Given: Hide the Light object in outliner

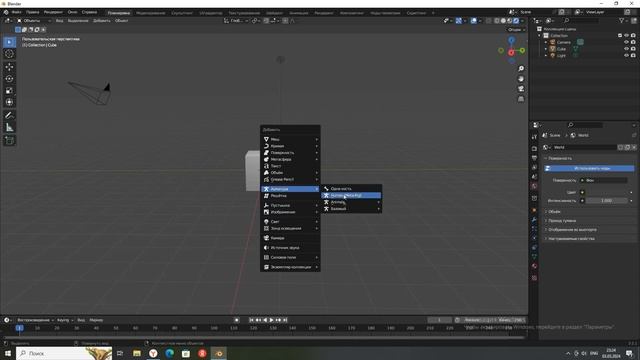Looking at the screenshot, I should [x=626, y=55].
